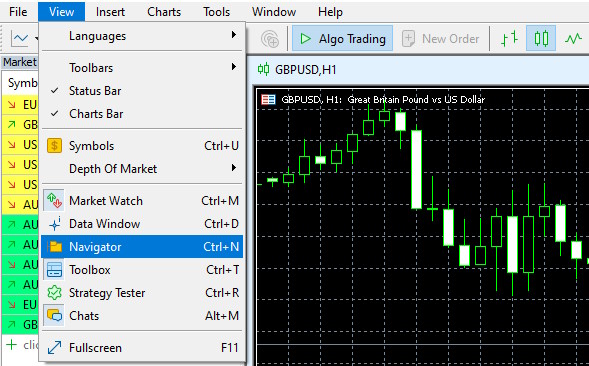Toggle the Algo Trading button

coord(342,38)
